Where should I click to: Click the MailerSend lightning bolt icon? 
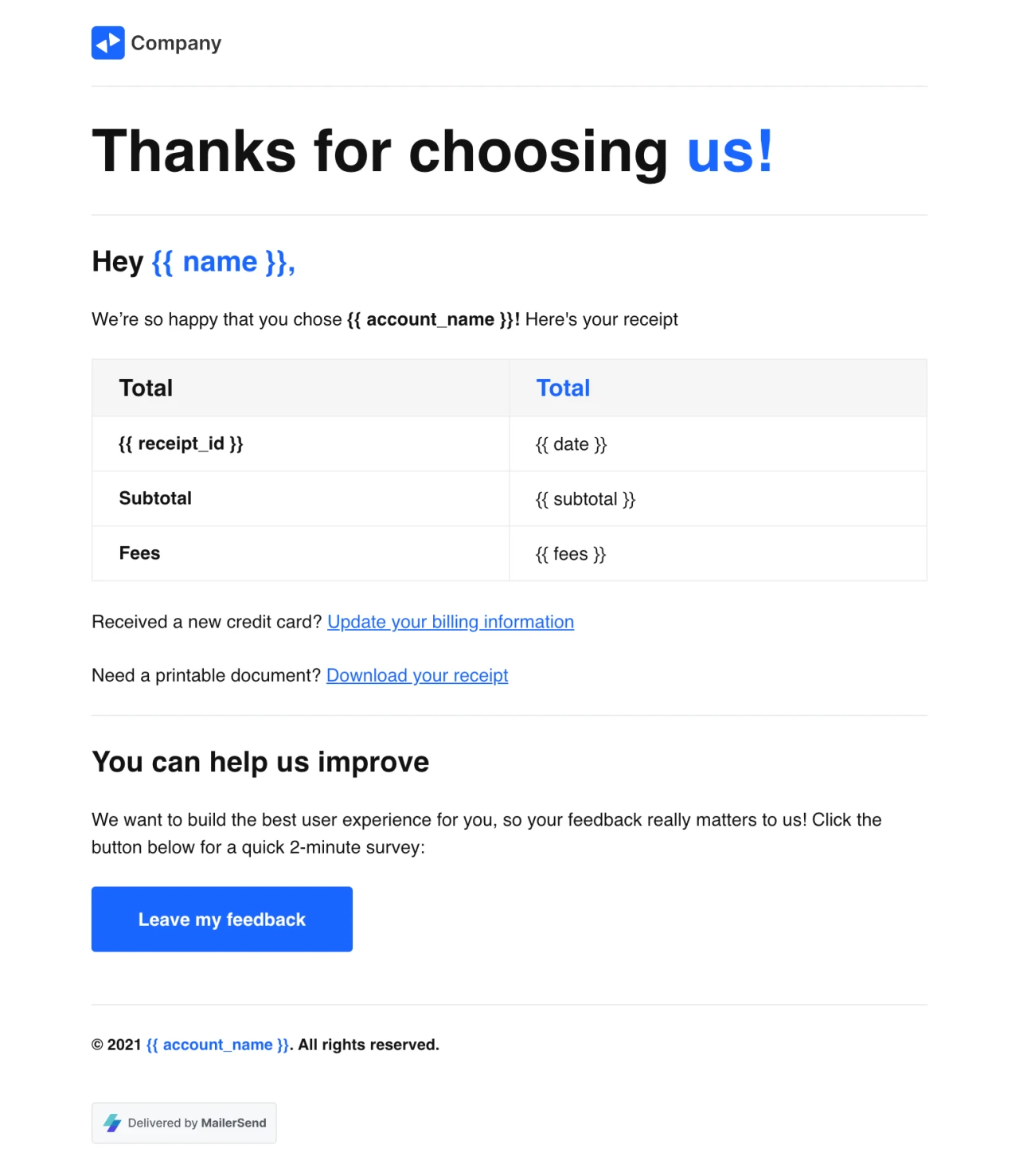[x=112, y=1123]
